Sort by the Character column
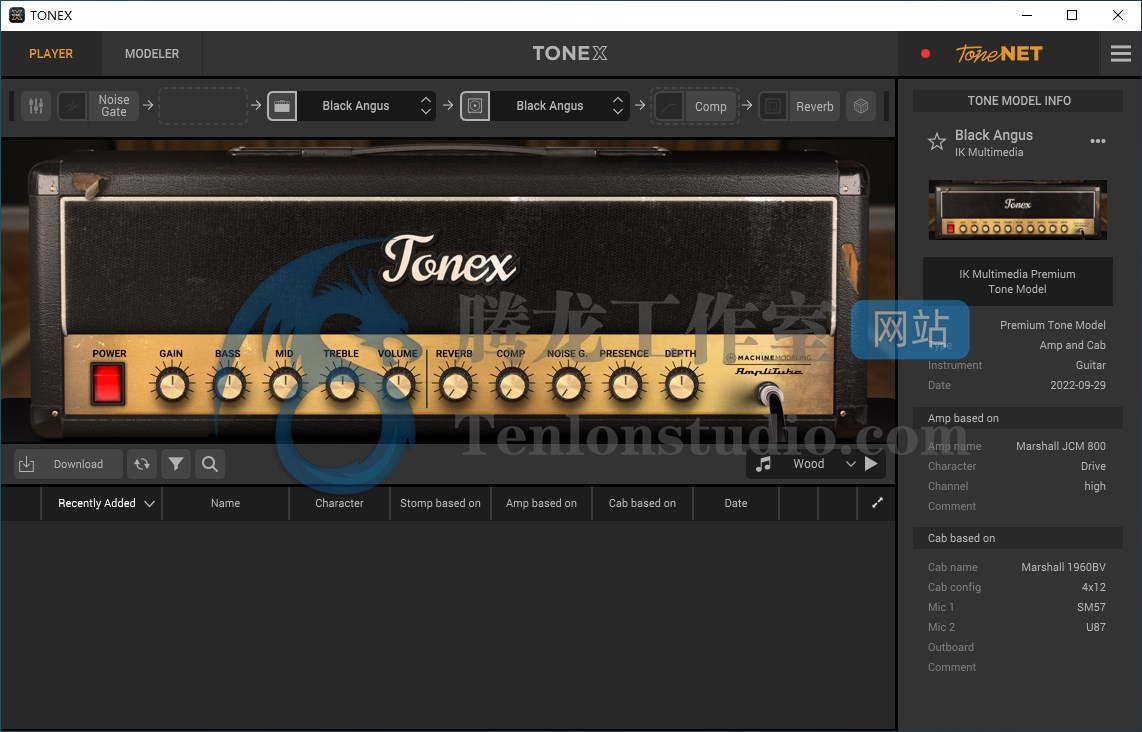This screenshot has height=732, width=1142. pos(339,503)
